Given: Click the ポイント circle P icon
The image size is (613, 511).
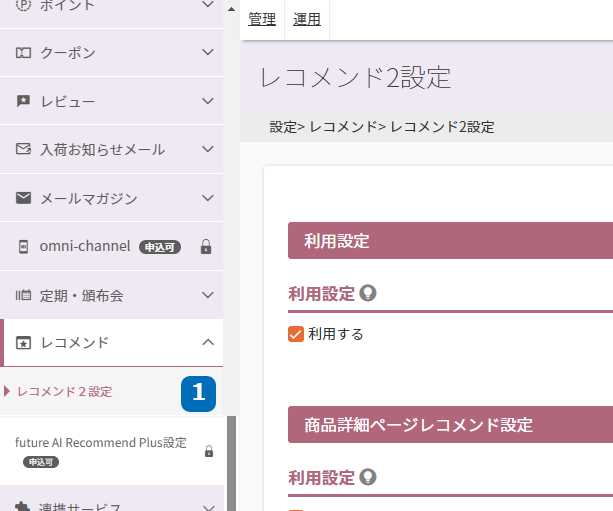Looking at the screenshot, I should point(23,5).
